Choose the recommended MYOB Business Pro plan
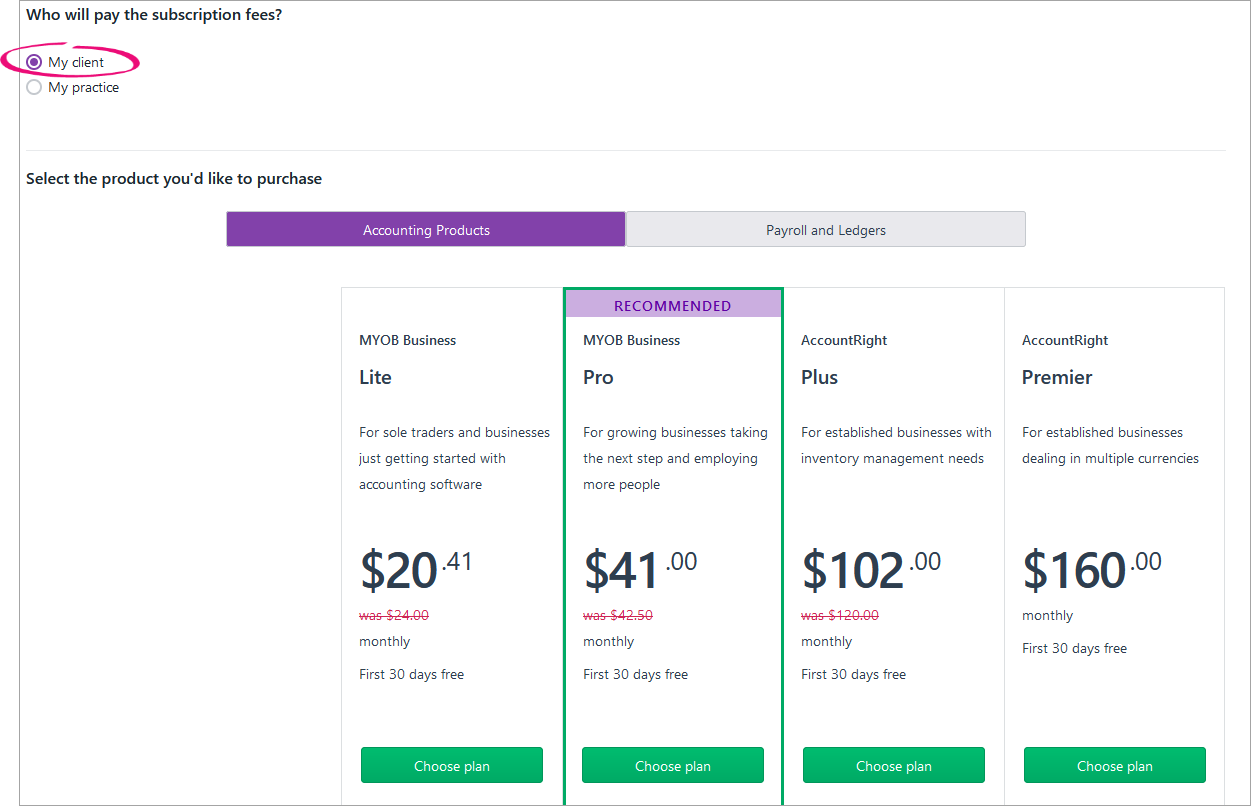This screenshot has height=806, width=1251. point(673,766)
